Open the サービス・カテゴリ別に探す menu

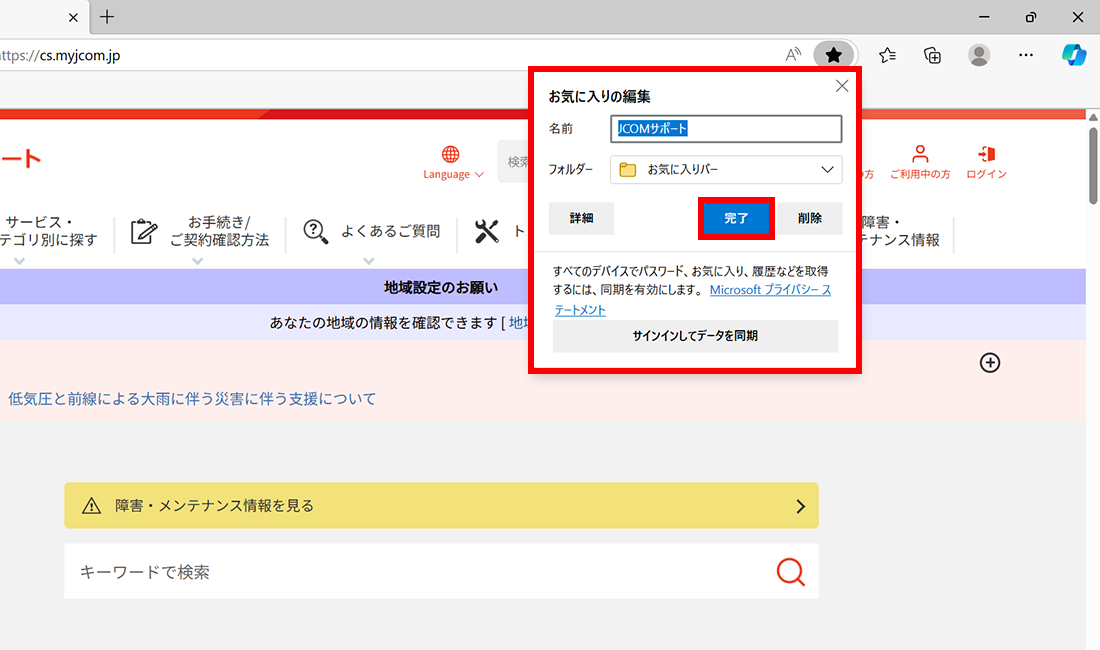pyautogui.click(x=49, y=231)
